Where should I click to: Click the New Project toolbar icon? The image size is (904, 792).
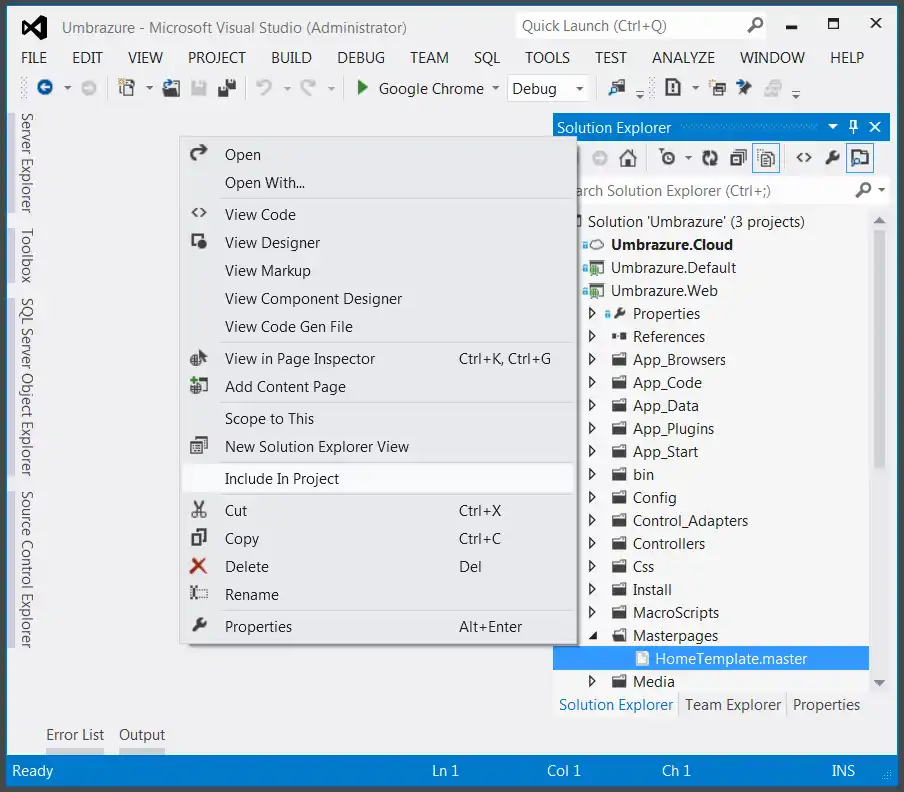(x=126, y=88)
